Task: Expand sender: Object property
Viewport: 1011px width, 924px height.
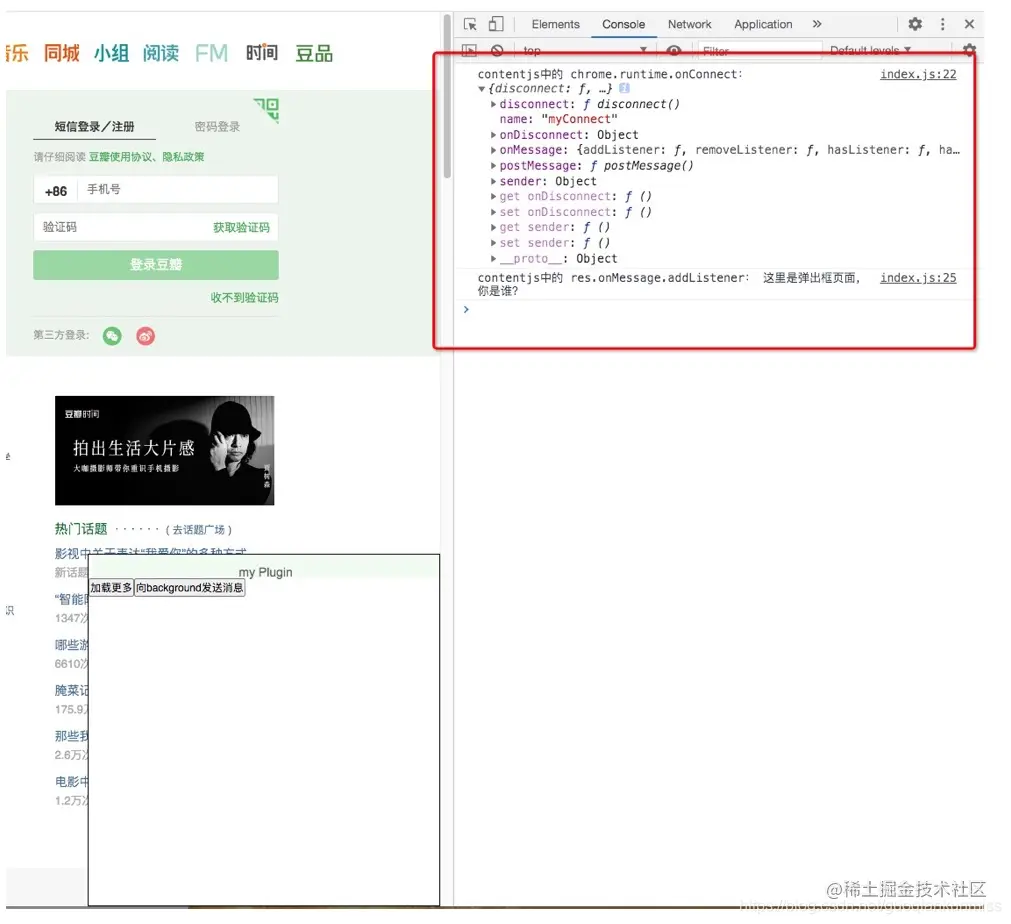Action: 493,181
